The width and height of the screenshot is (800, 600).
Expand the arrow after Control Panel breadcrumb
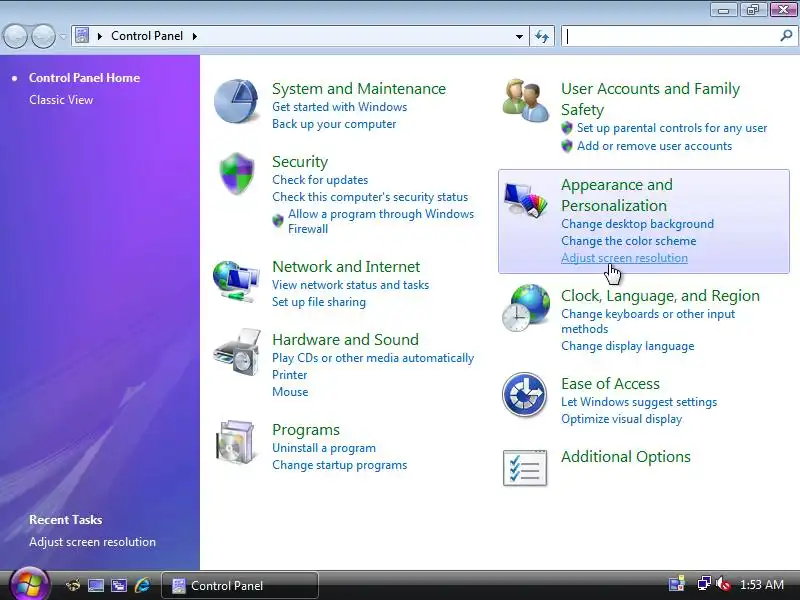point(194,36)
